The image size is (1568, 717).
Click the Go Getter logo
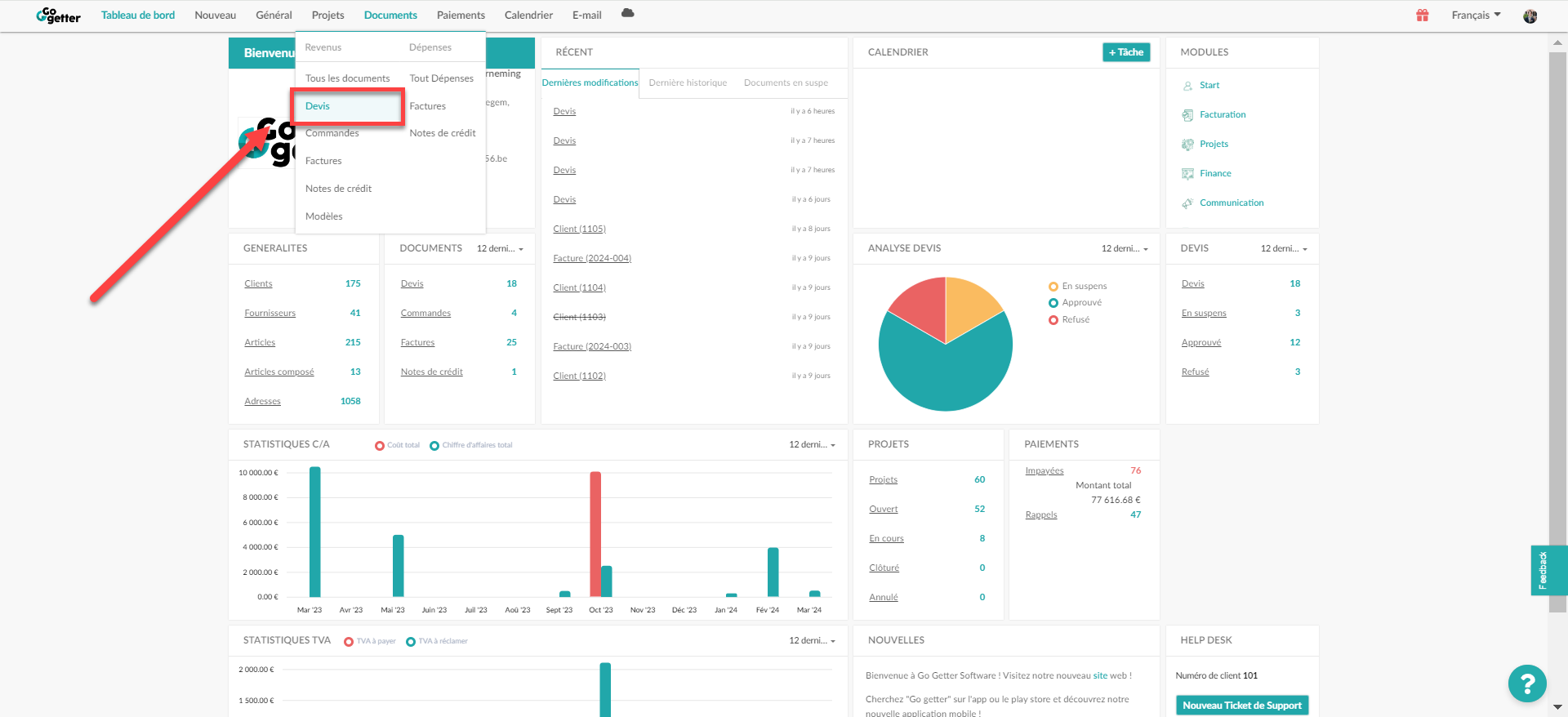[x=58, y=16]
